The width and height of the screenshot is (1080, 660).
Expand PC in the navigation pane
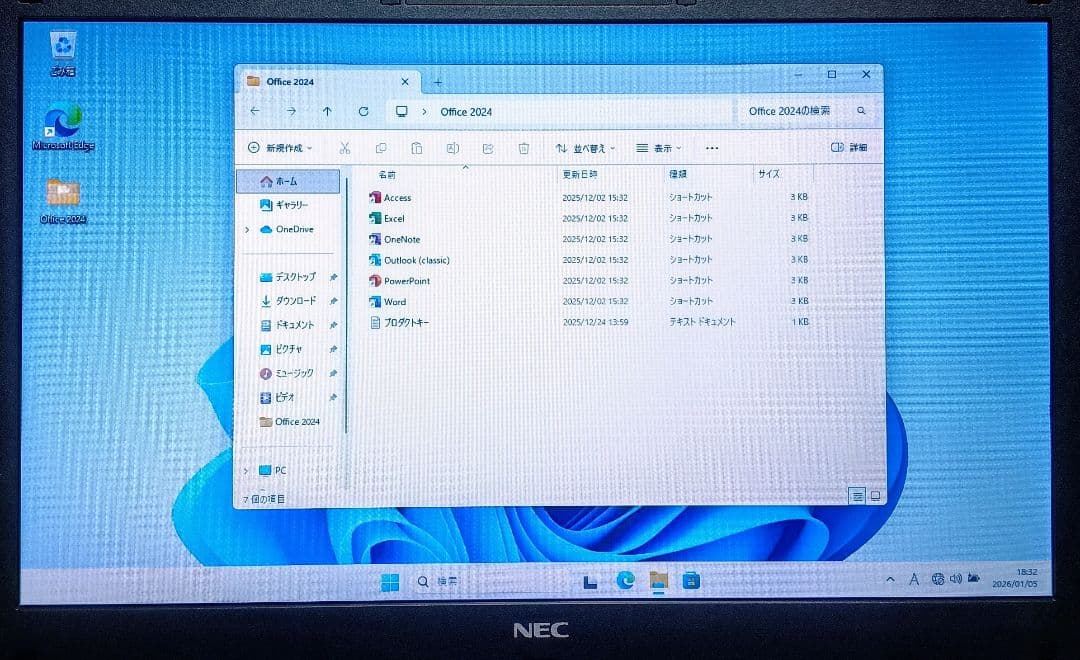(x=246, y=470)
